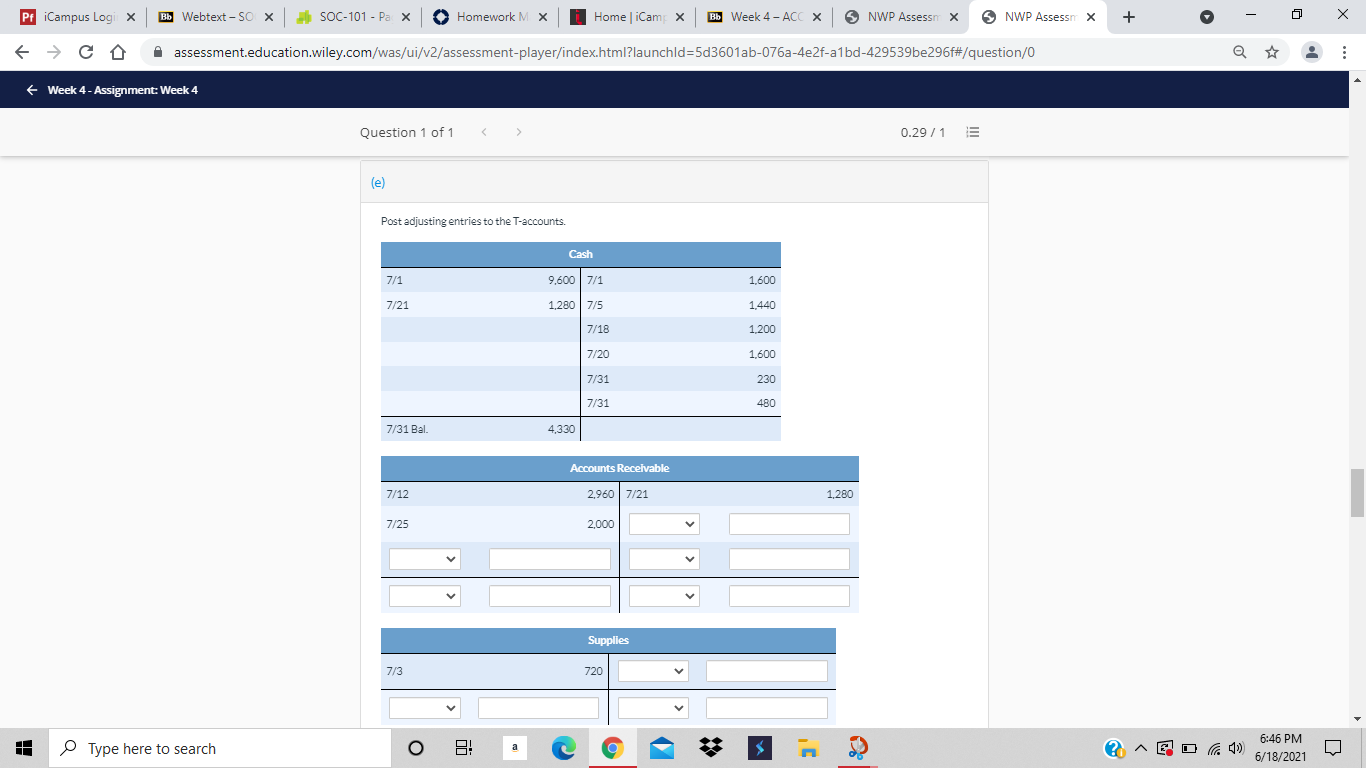The image size is (1366, 768).
Task: Open Wi-Fi network tray icon
Action: coord(1214,749)
